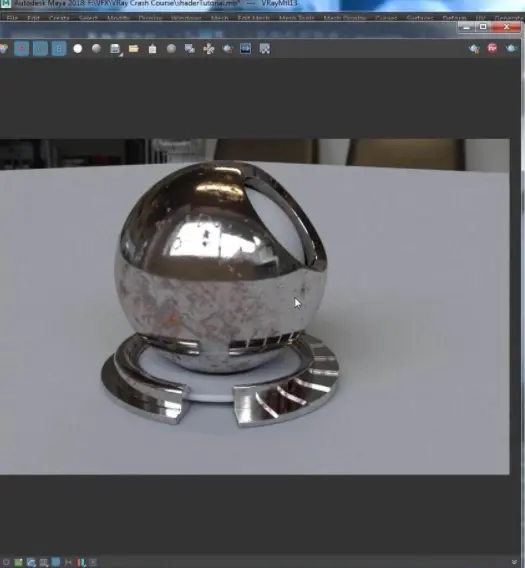525x568 pixels.
Task: Load an image using the folder icon
Action: click(x=134, y=49)
